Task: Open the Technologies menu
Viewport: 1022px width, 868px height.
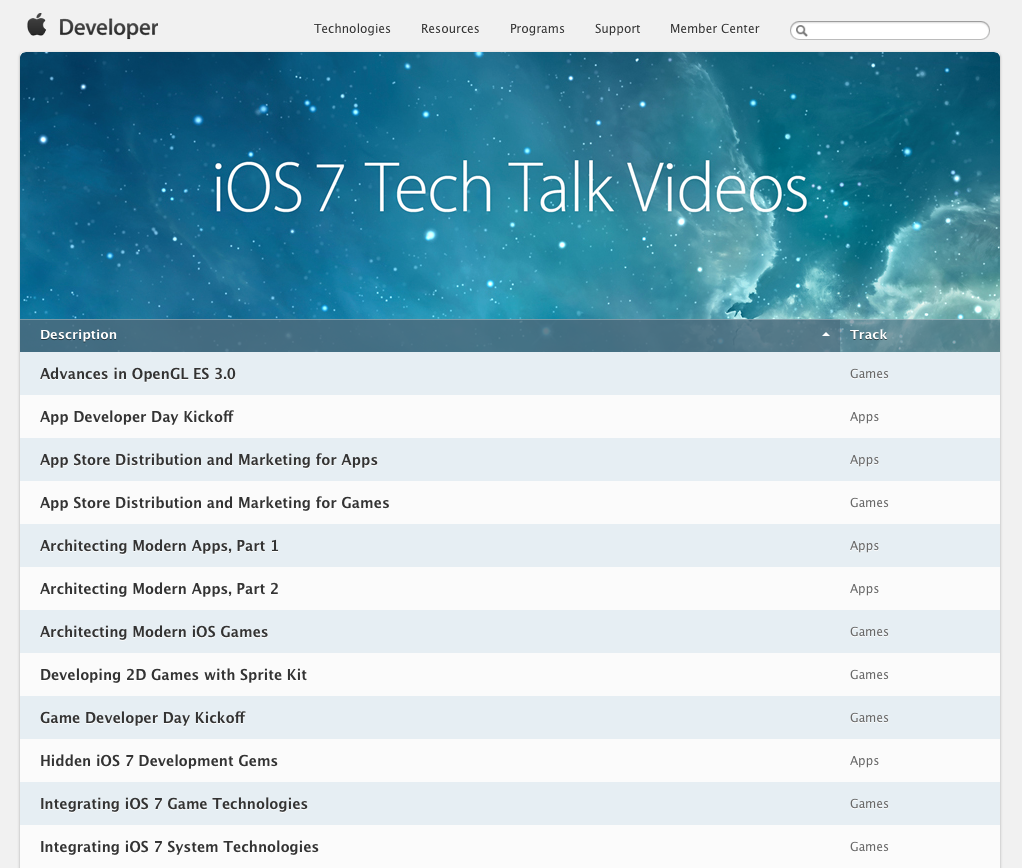Action: coord(352,29)
